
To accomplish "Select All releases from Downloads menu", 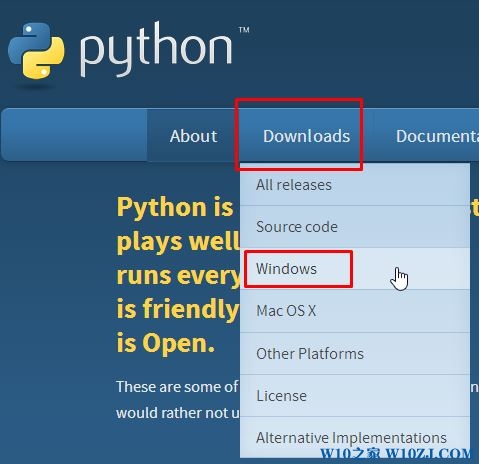I will coord(355,185).
